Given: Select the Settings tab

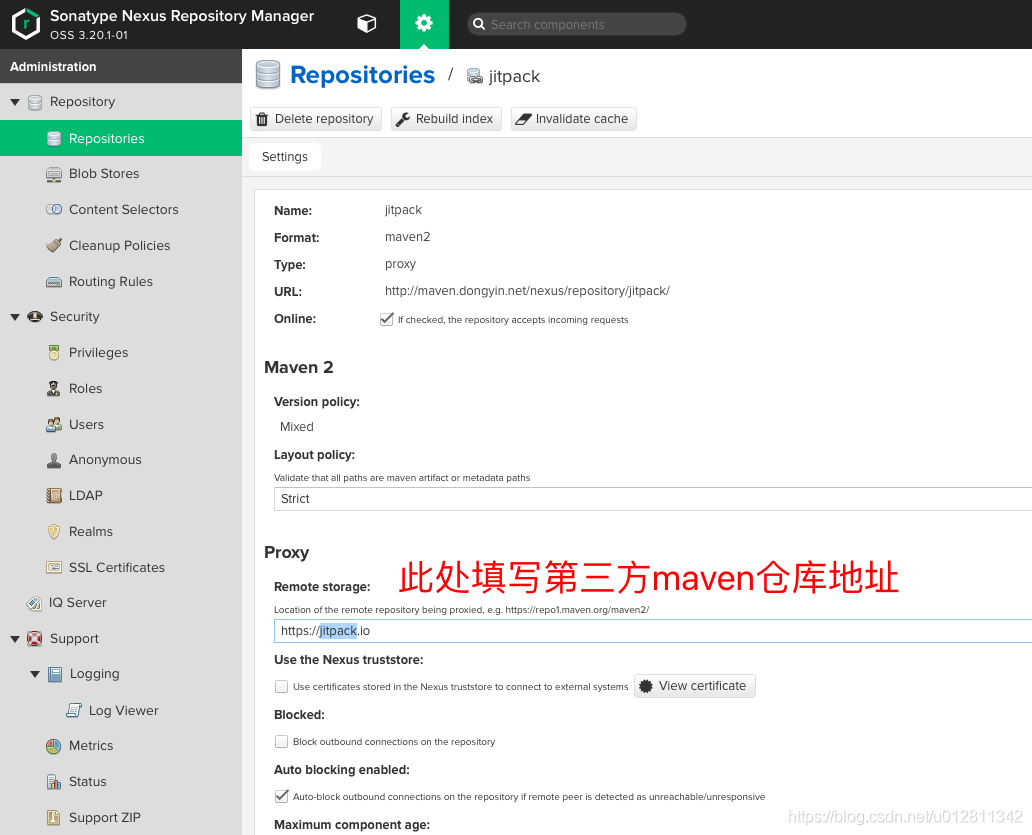Looking at the screenshot, I should [x=285, y=157].
